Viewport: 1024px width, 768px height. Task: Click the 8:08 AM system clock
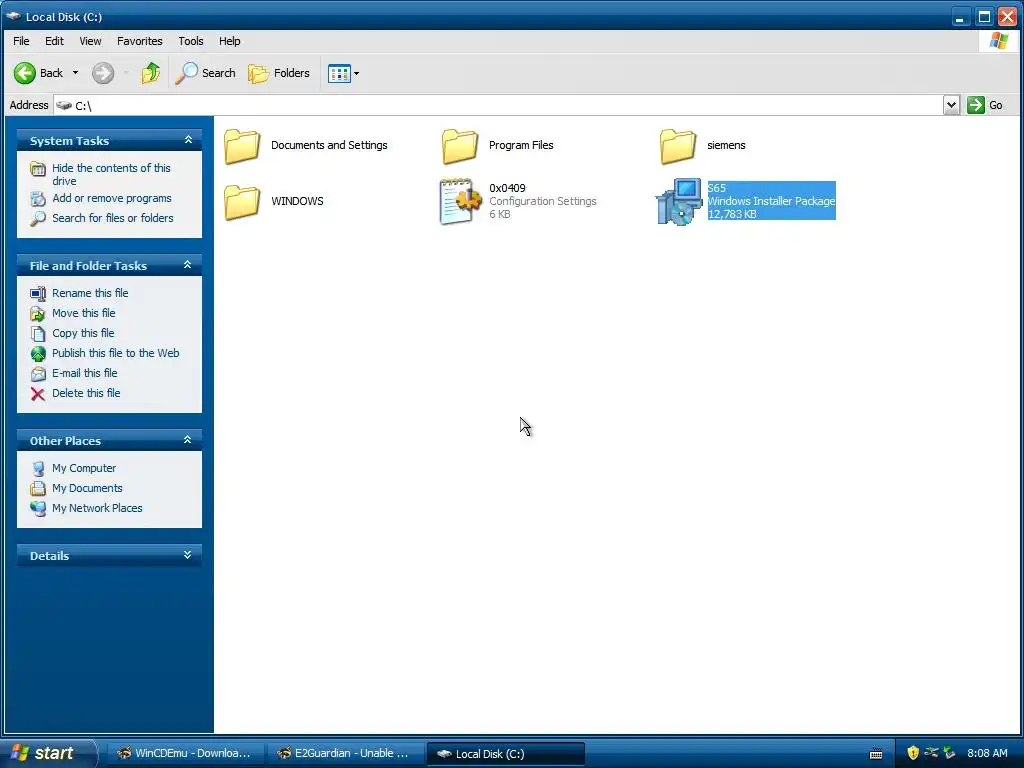click(987, 754)
